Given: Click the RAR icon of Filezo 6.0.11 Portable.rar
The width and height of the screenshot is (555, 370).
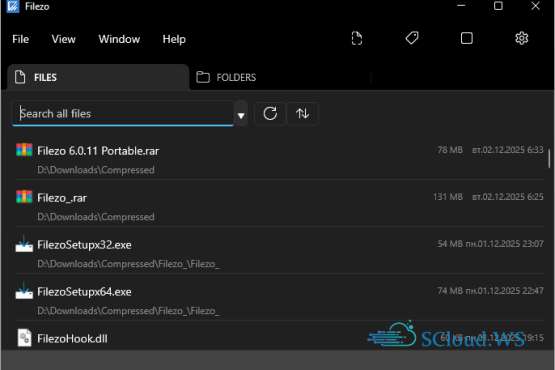Looking at the screenshot, I should click(x=24, y=150).
